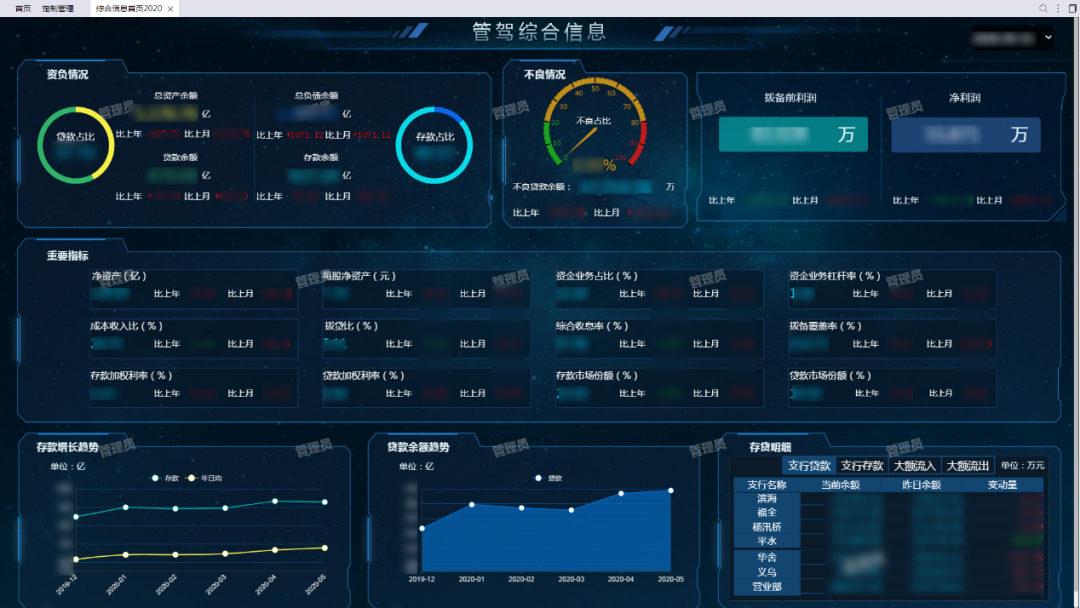Select the 大额流入 tab

pos(914,466)
